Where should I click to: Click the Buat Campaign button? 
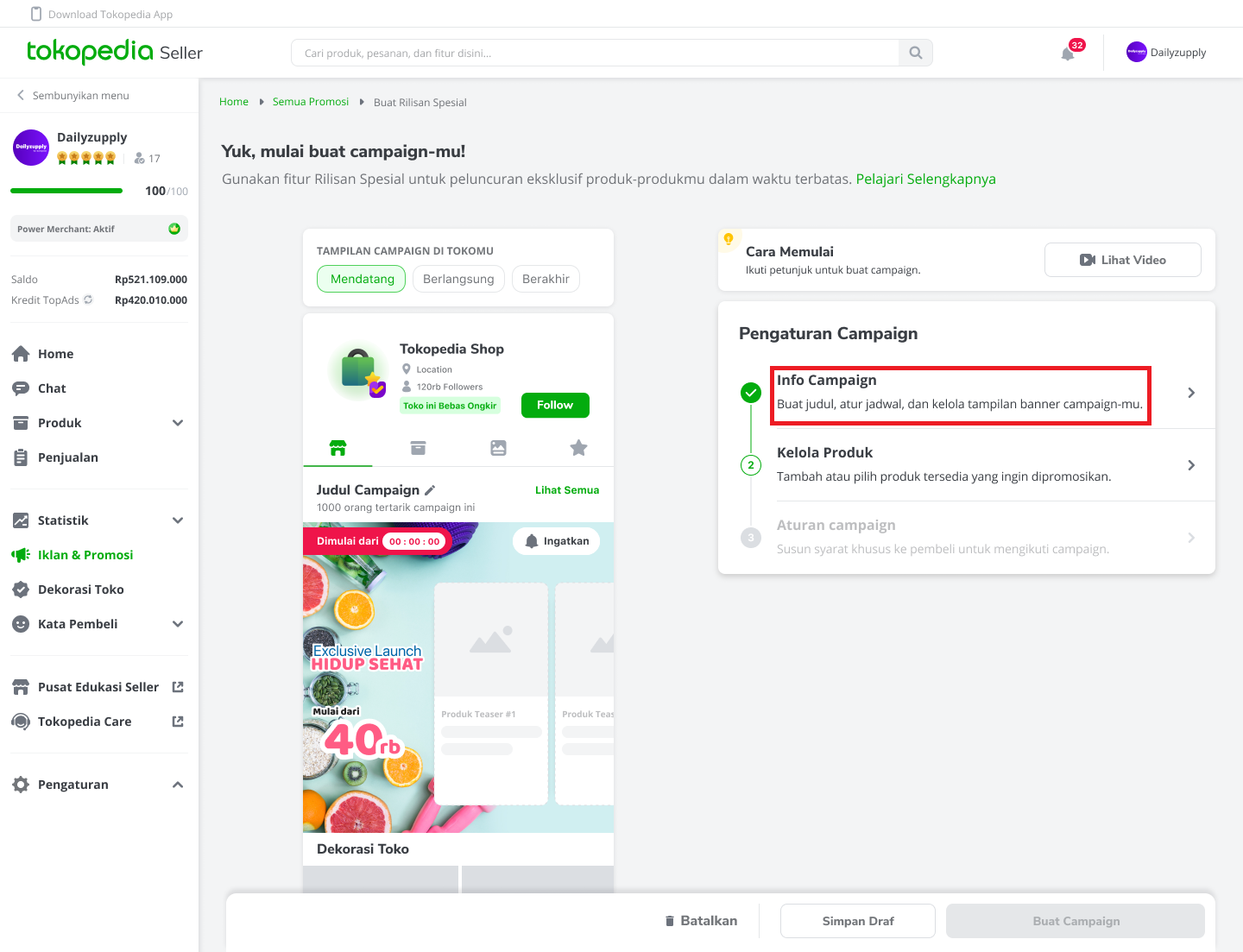pos(1076,921)
